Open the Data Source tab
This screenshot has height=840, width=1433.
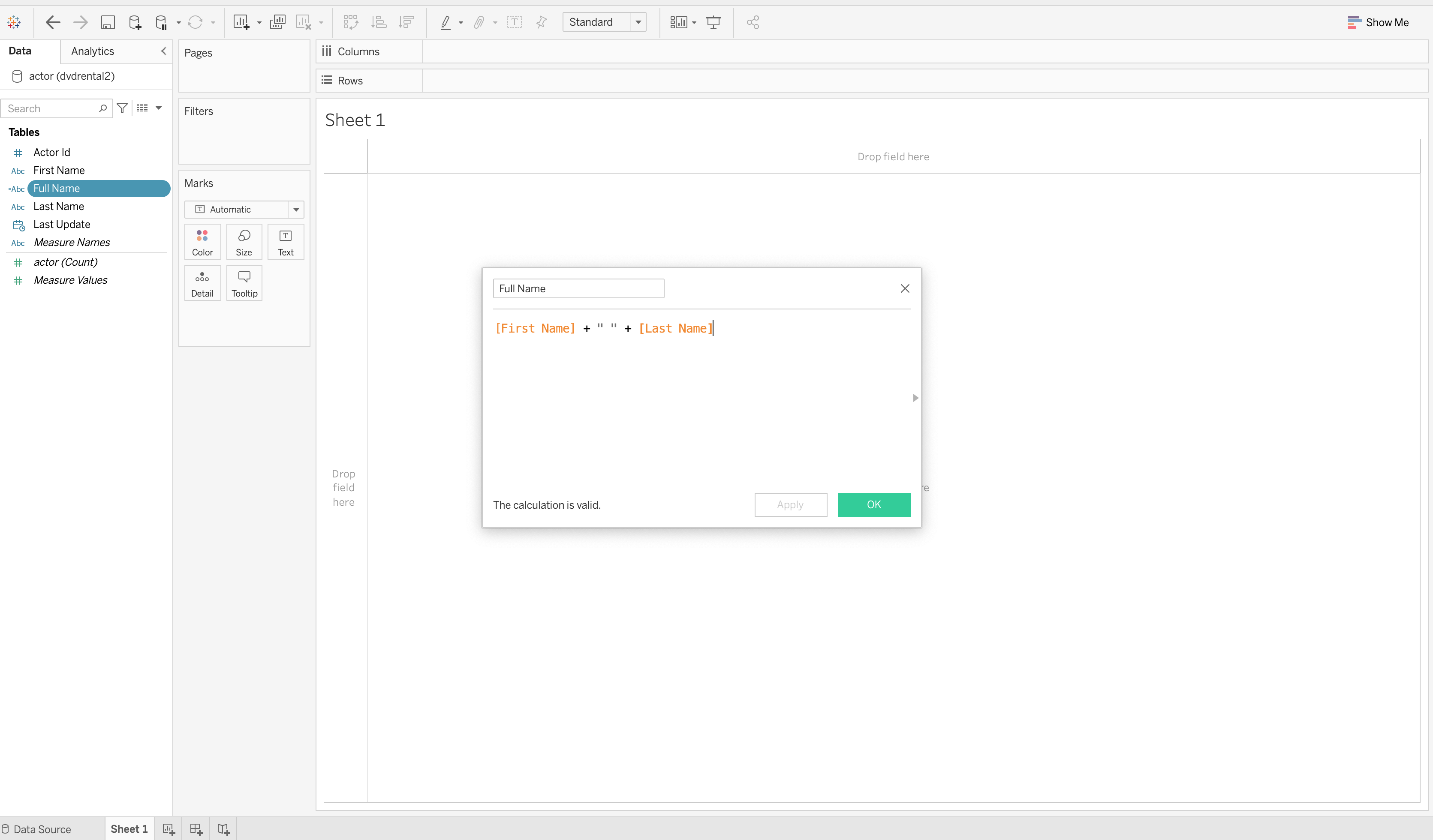pos(36,829)
